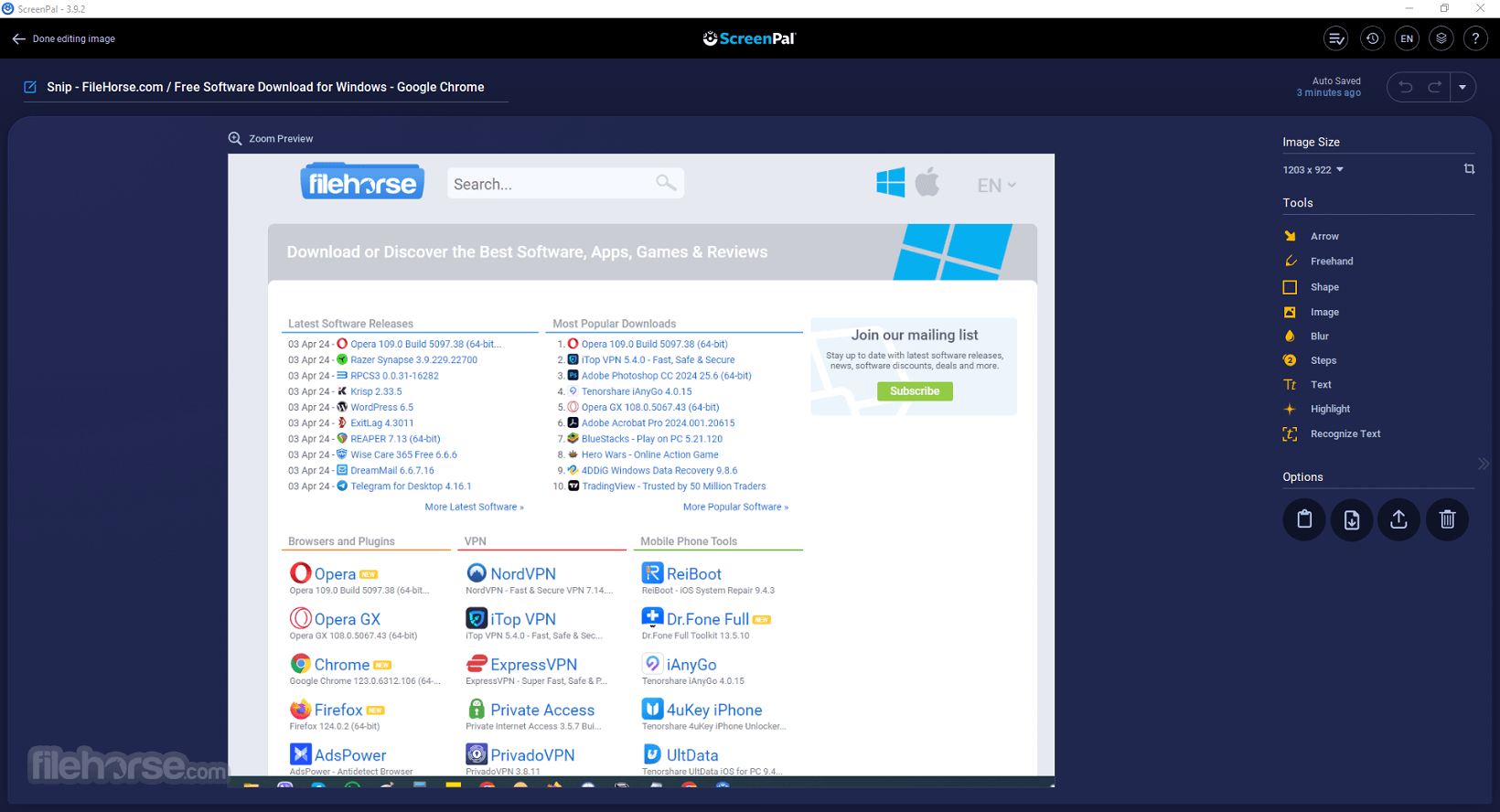The image size is (1500, 812).
Task: Open the history clock icon
Action: click(x=1372, y=38)
